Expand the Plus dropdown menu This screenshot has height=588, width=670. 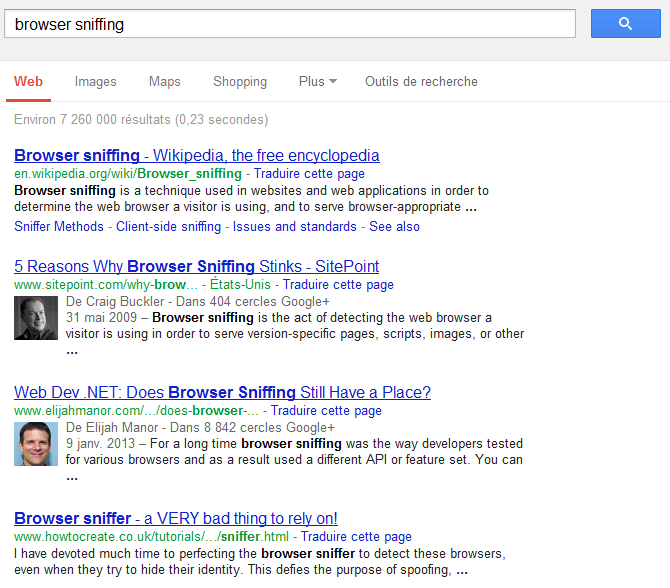[x=317, y=81]
